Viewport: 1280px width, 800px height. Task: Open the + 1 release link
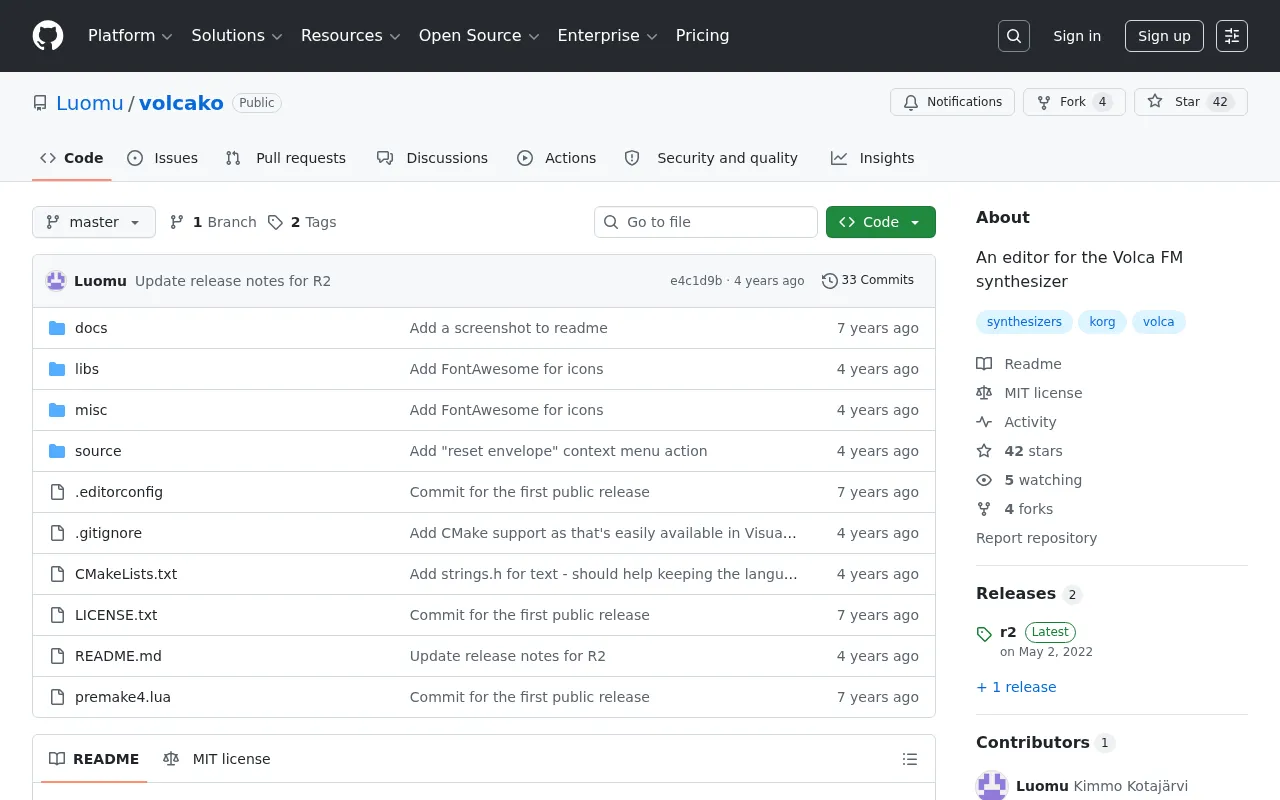point(1016,687)
